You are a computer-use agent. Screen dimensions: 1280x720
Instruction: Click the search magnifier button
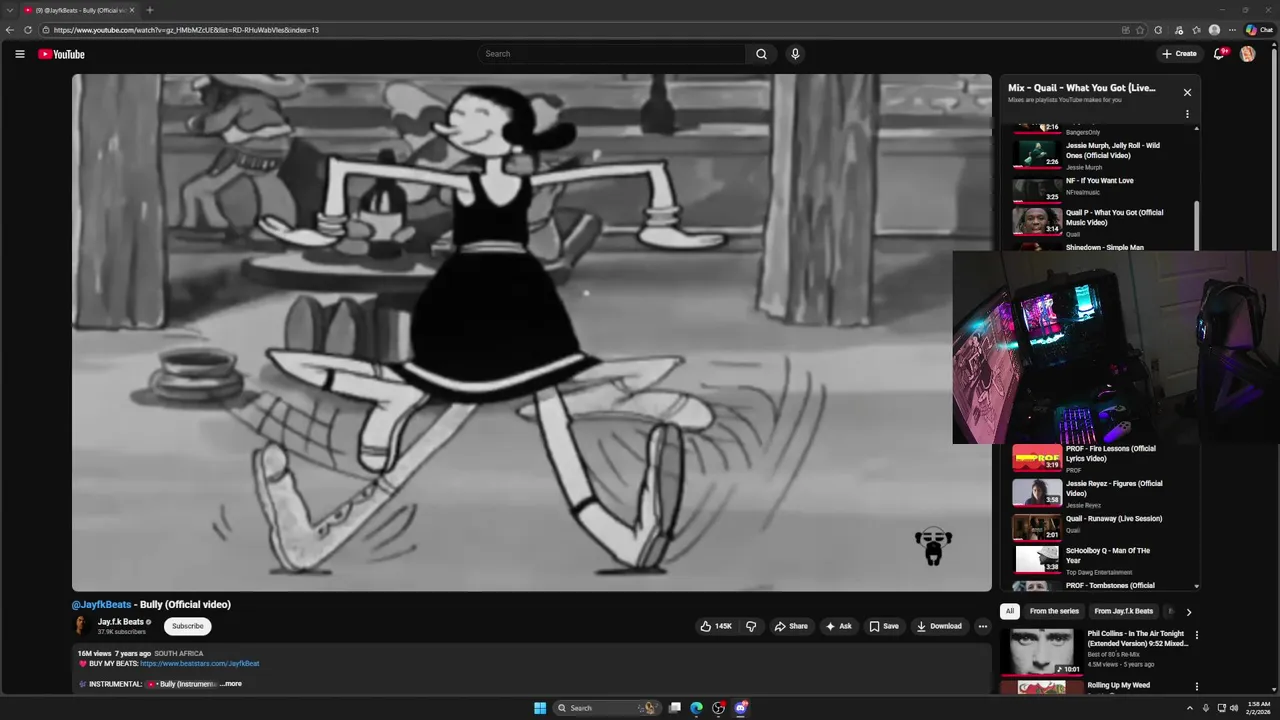point(761,54)
